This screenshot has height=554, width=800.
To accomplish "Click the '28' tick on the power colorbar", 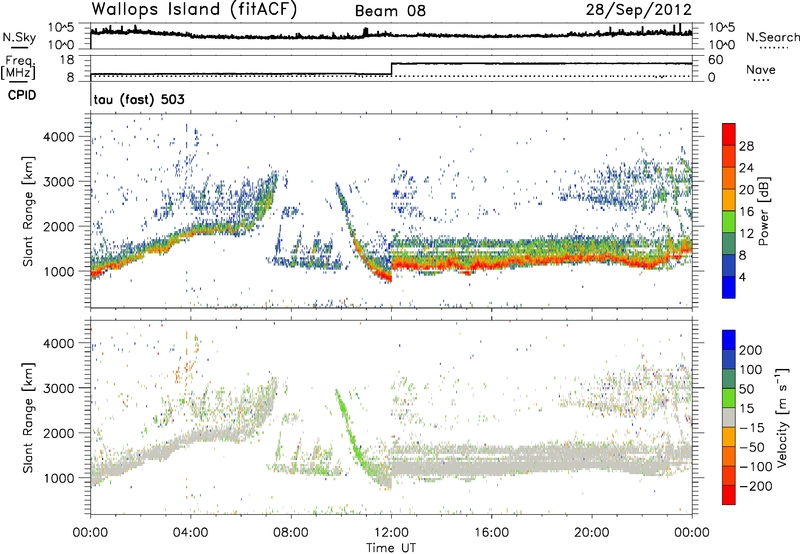I will pyautogui.click(x=746, y=146).
